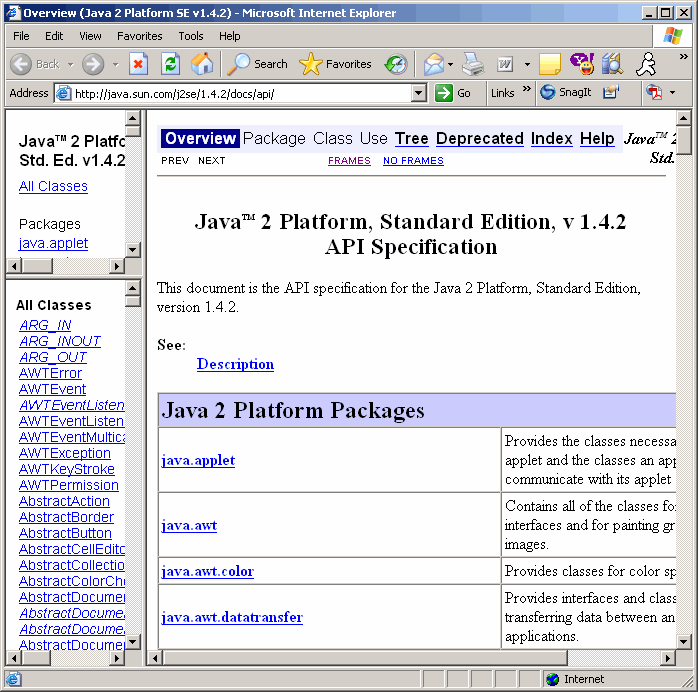Open the Tools menu
698x692 pixels.
[x=191, y=36]
